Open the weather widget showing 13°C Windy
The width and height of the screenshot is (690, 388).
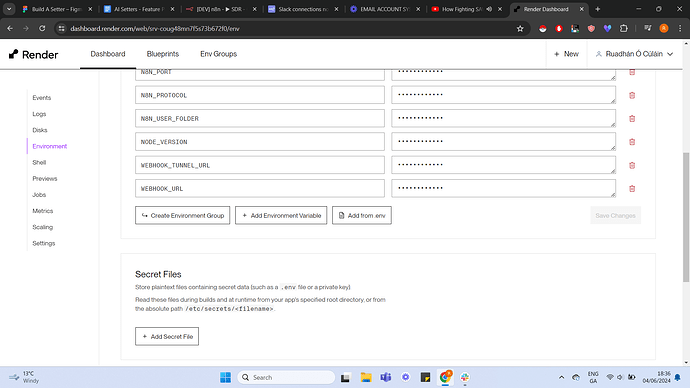24,377
